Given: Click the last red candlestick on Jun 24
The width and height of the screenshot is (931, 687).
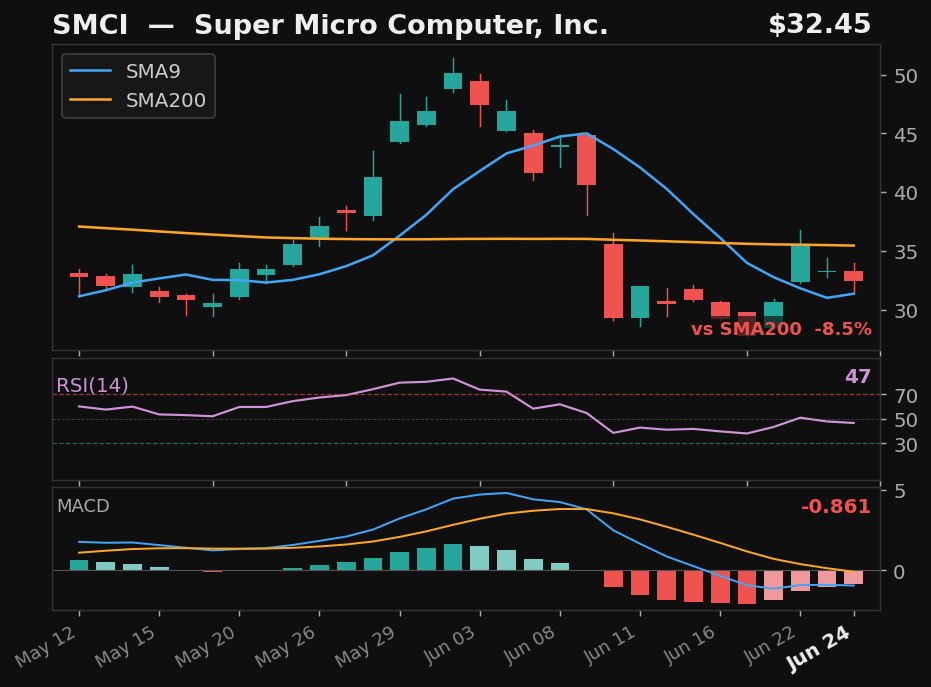Looking at the screenshot, I should 854,276.
